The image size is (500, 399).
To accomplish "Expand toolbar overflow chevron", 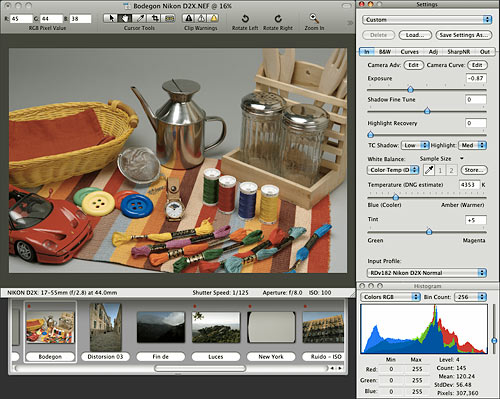I will pyautogui.click(x=350, y=23).
